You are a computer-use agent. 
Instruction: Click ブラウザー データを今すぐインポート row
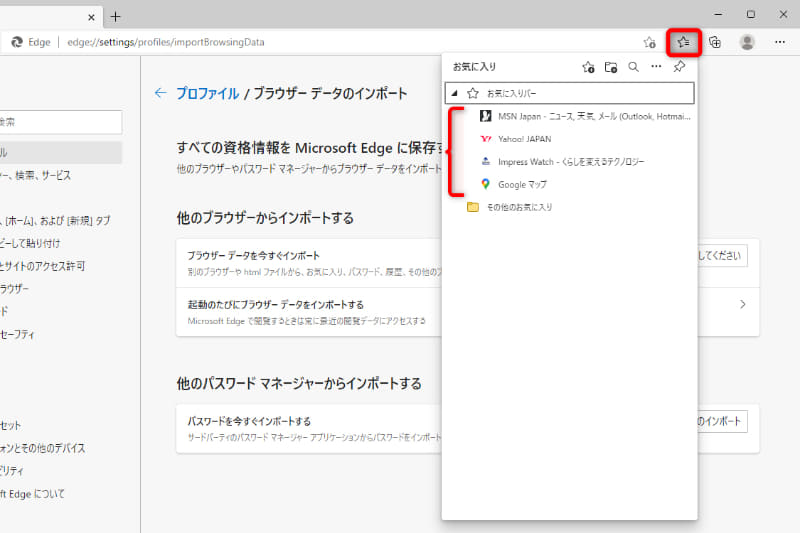[309, 263]
